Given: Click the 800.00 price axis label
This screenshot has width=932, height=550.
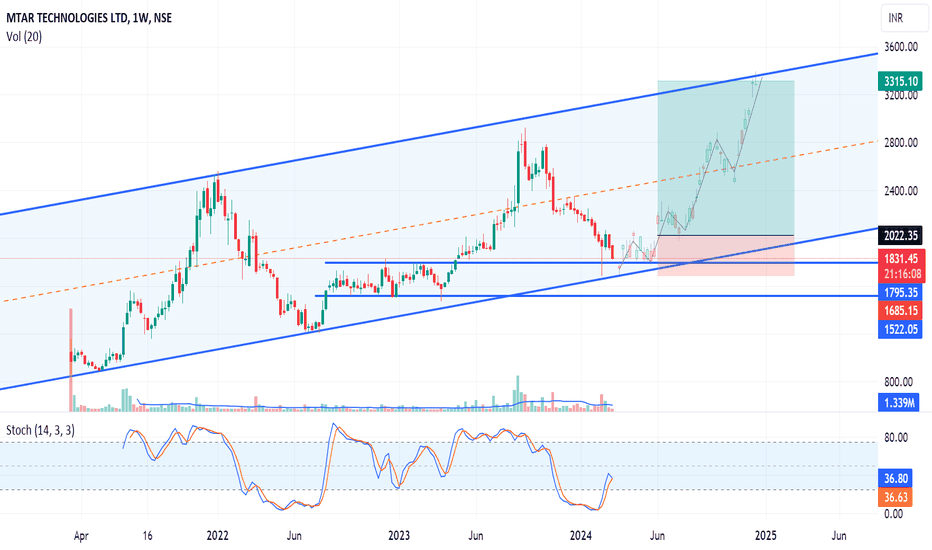Looking at the screenshot, I should (x=900, y=382).
